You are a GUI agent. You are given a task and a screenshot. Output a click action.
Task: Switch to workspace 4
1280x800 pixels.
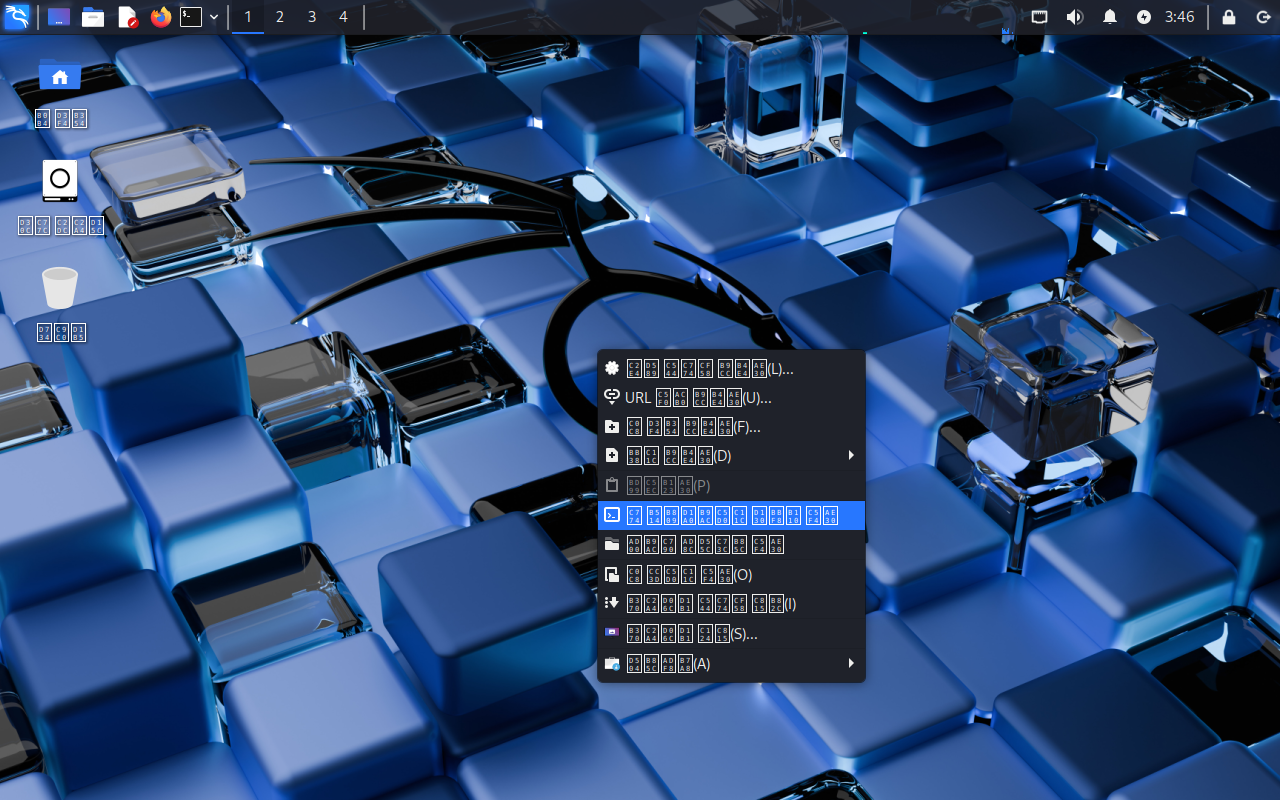(x=343, y=17)
